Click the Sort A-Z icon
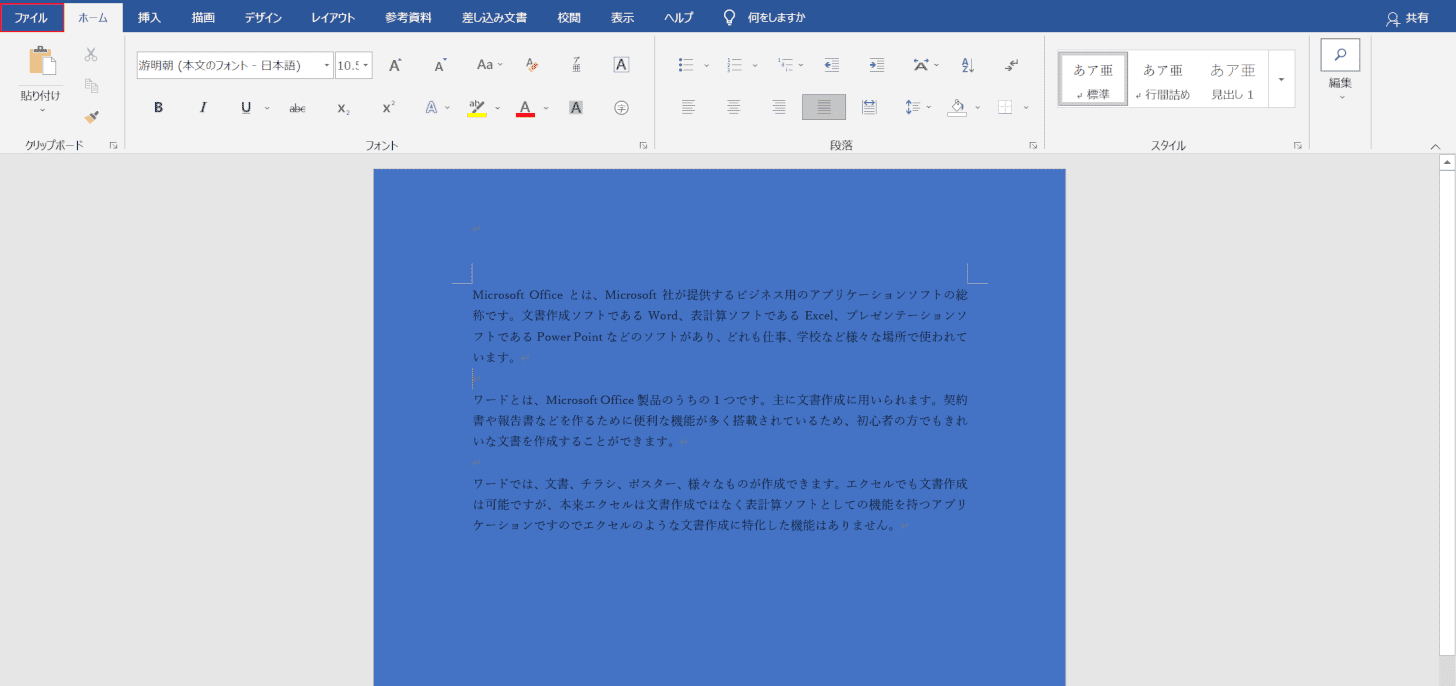The height and width of the screenshot is (686, 1456). [x=967, y=65]
